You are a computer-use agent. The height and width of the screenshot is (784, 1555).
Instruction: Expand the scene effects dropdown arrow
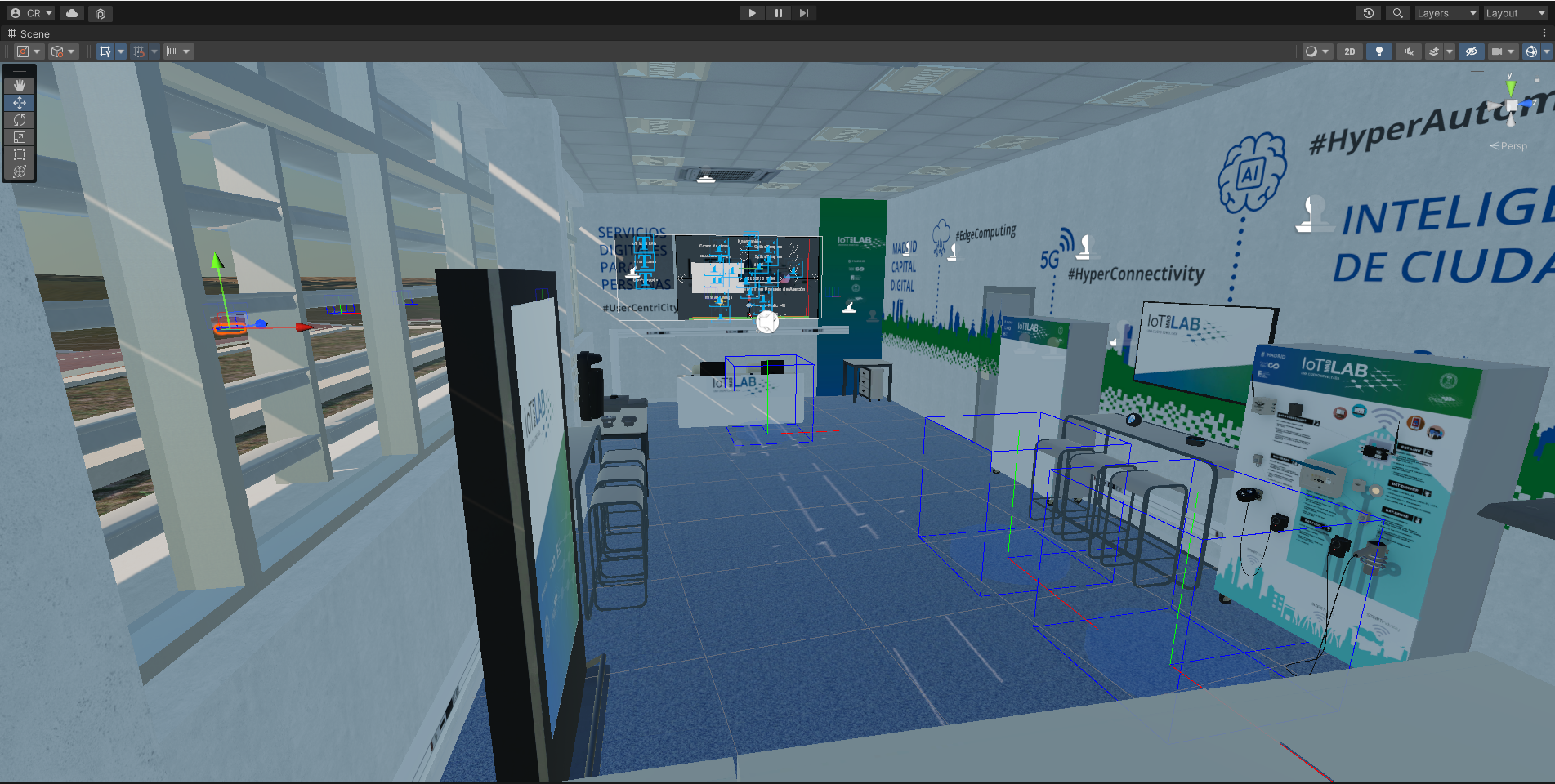coord(1450,51)
